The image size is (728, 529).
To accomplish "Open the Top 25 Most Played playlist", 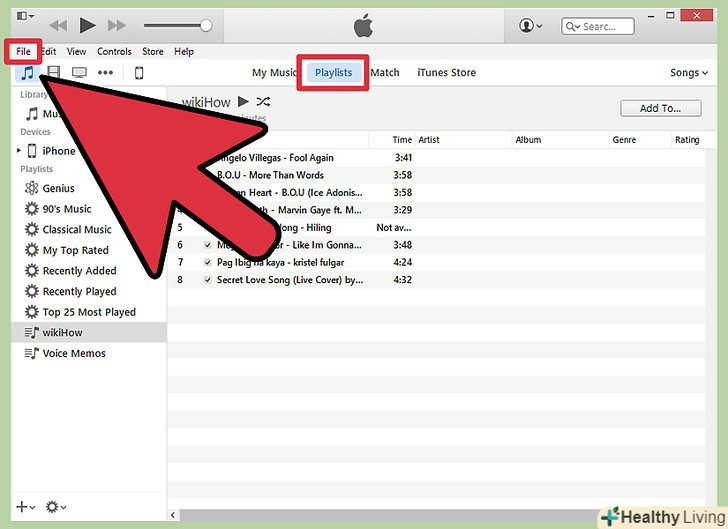I will (89, 312).
